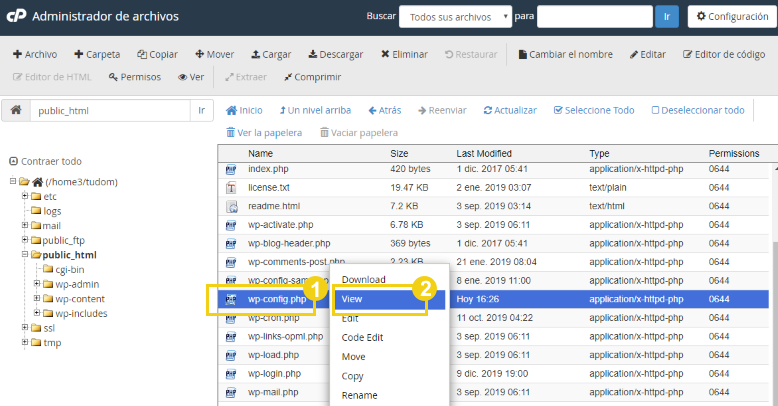The height and width of the screenshot is (406, 778).
Task: Create a new file with Archivo
Action: [35, 54]
